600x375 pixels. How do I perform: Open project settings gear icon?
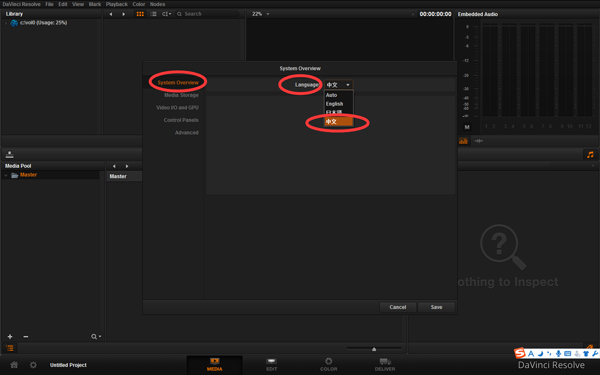33,365
